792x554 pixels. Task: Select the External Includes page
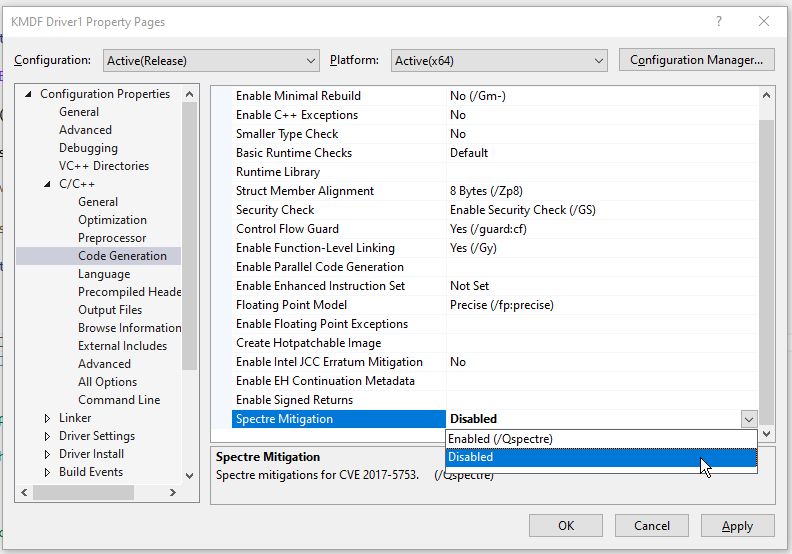click(x=122, y=346)
